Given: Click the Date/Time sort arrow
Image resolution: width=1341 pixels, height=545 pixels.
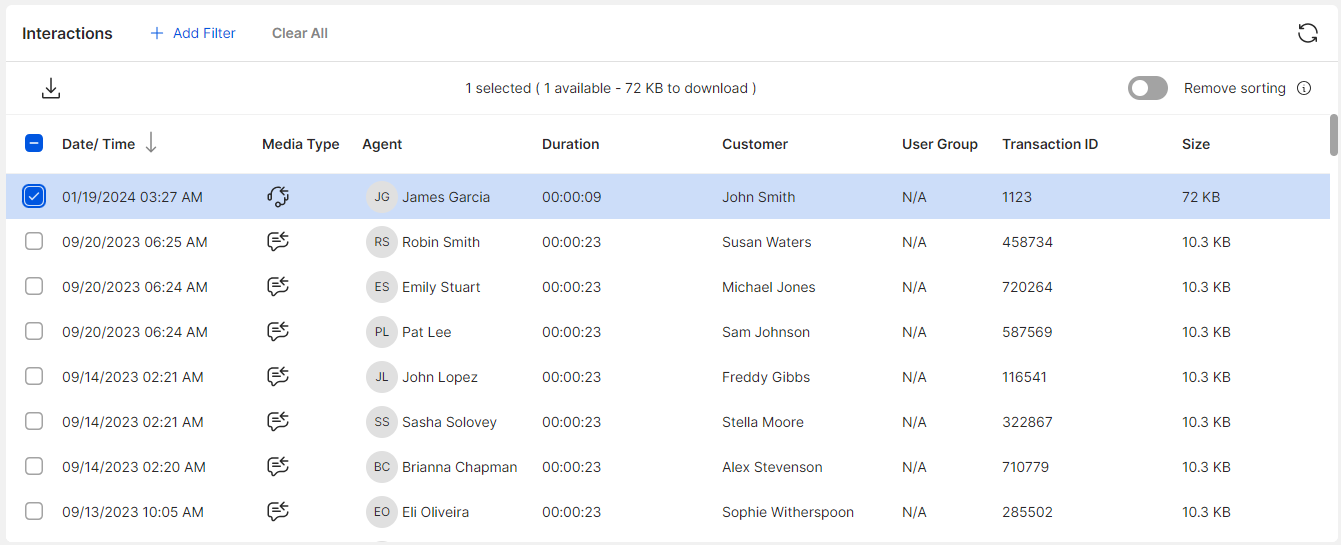Looking at the screenshot, I should coord(151,144).
